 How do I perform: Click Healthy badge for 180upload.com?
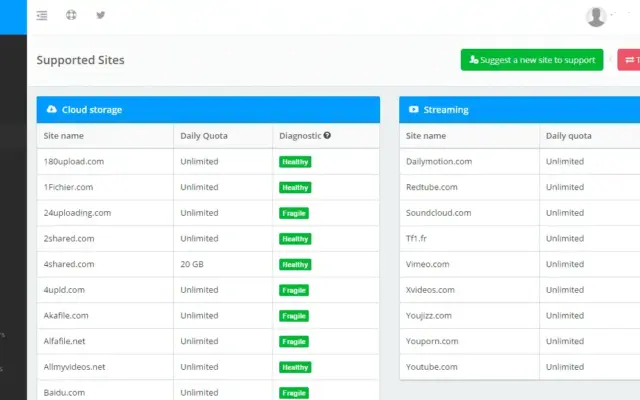pos(295,162)
